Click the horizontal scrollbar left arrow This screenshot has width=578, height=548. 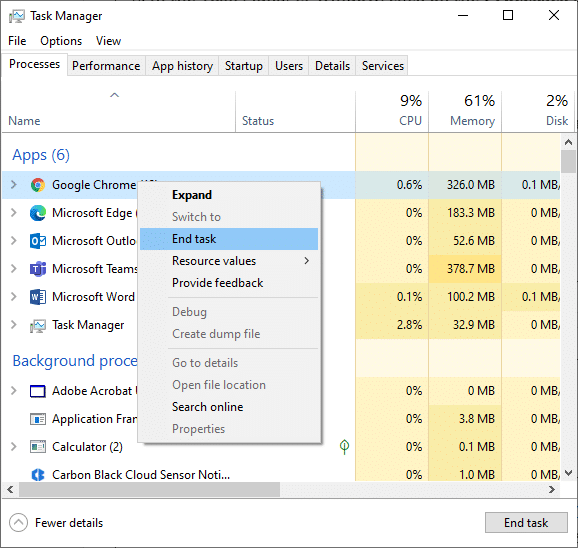click(x=10, y=490)
